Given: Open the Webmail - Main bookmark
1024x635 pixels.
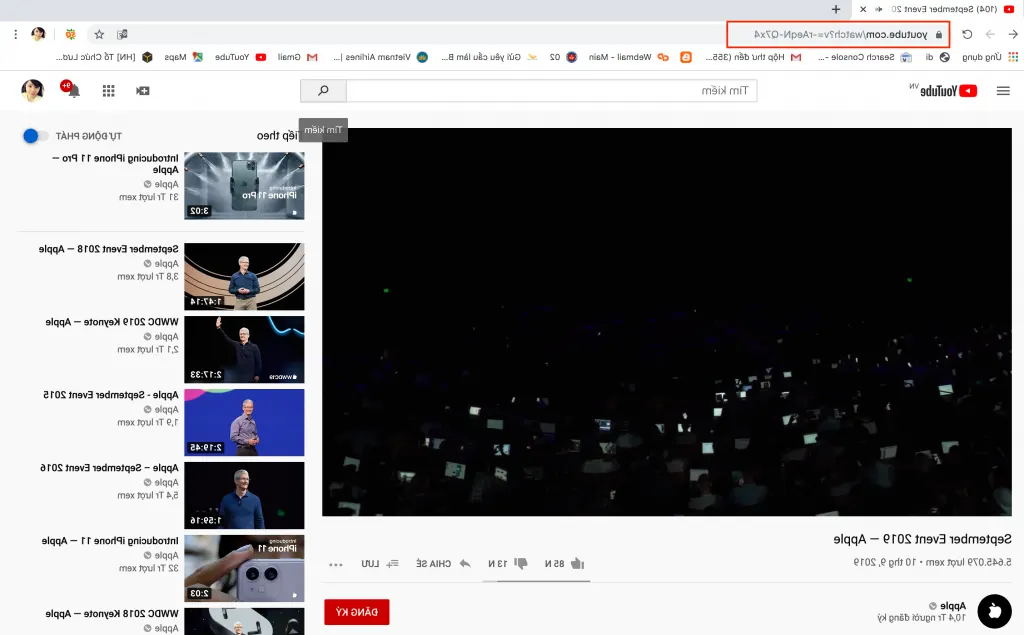Looking at the screenshot, I should pyautogui.click(x=628, y=57).
